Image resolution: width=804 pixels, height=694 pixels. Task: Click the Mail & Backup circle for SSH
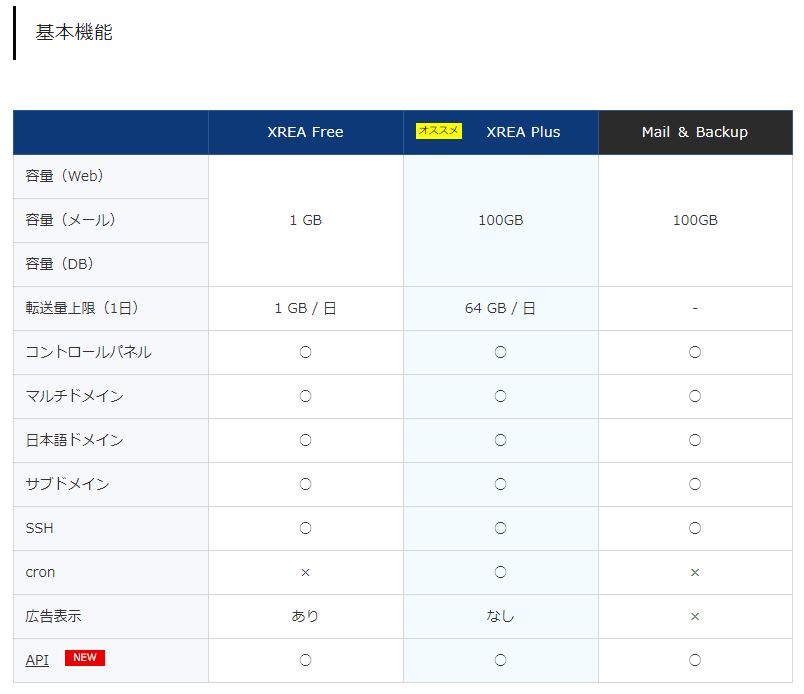pos(695,528)
